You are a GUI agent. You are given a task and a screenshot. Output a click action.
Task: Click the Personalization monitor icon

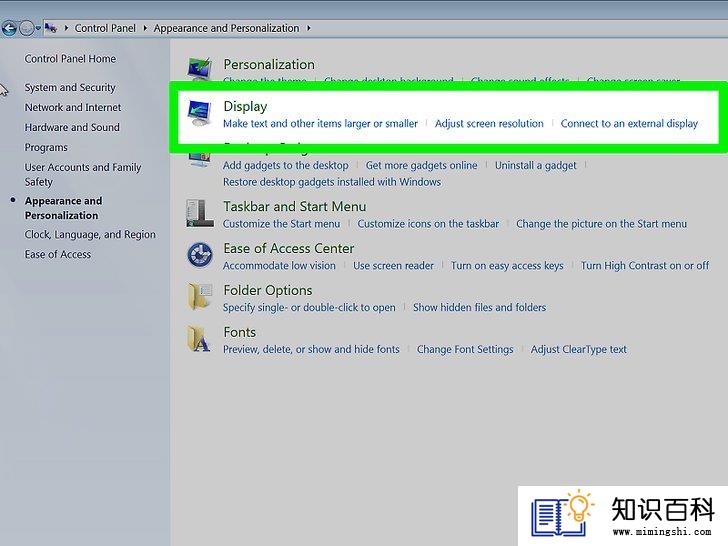[x=200, y=68]
